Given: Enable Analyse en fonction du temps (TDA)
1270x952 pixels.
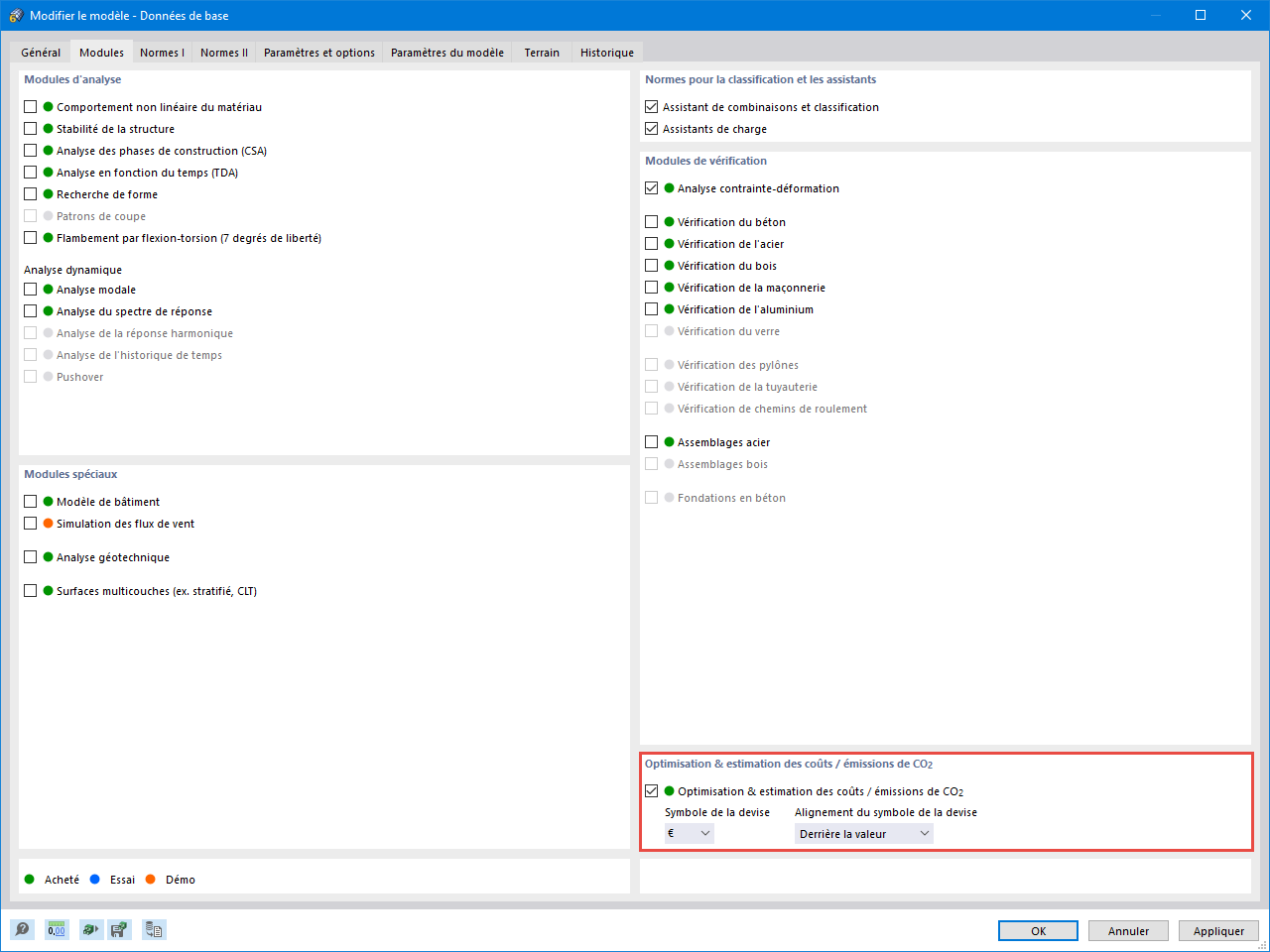Looking at the screenshot, I should [31, 172].
